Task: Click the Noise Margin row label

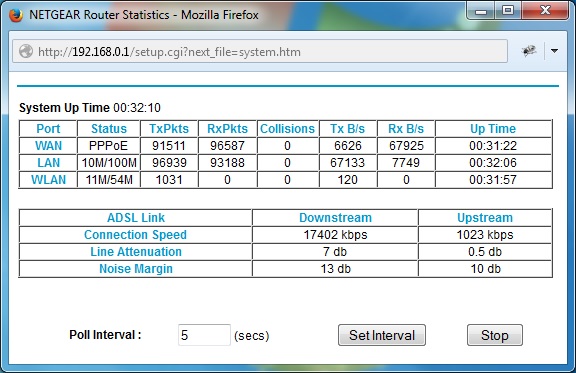Action: [136, 269]
